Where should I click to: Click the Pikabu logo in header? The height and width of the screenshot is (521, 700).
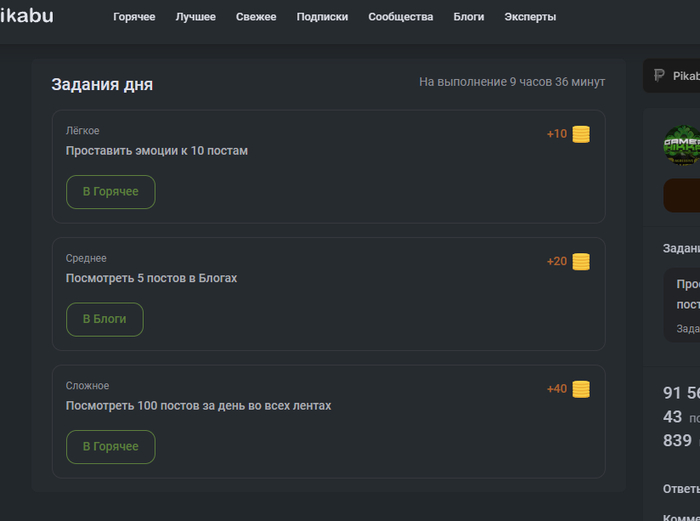point(27,16)
